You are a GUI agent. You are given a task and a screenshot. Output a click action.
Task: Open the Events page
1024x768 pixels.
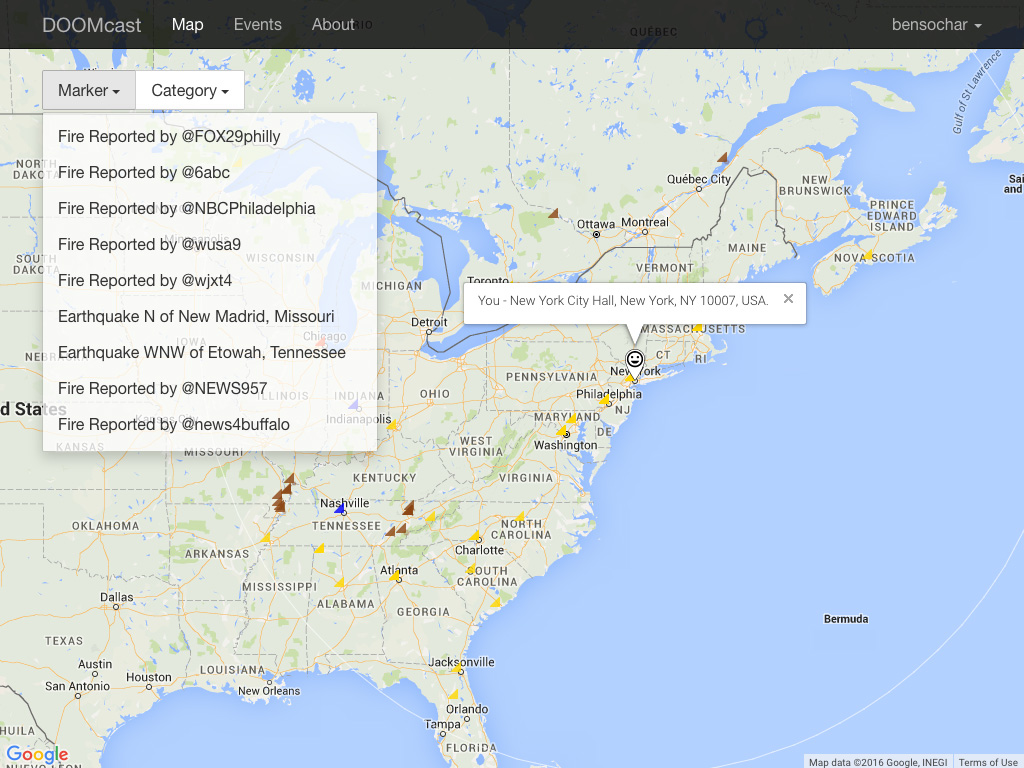(x=257, y=25)
